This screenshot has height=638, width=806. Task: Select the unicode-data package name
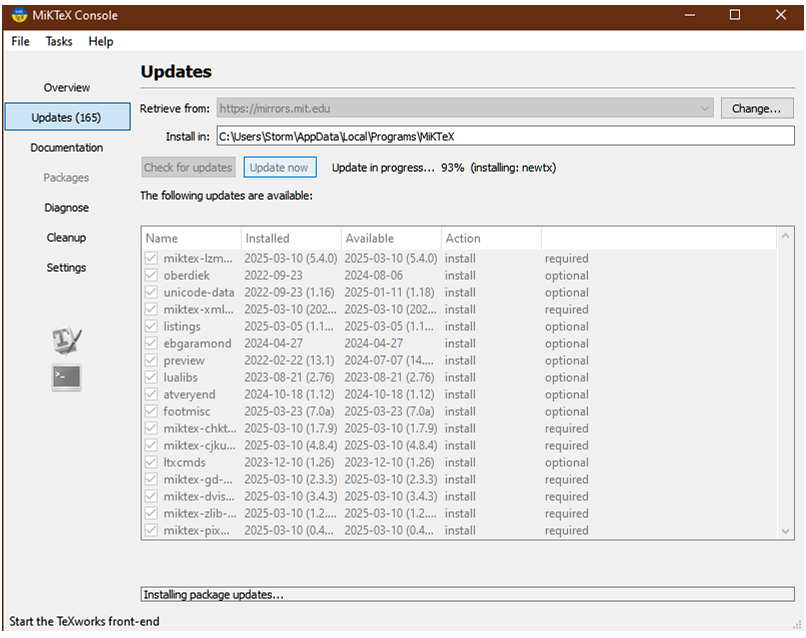pos(198,293)
